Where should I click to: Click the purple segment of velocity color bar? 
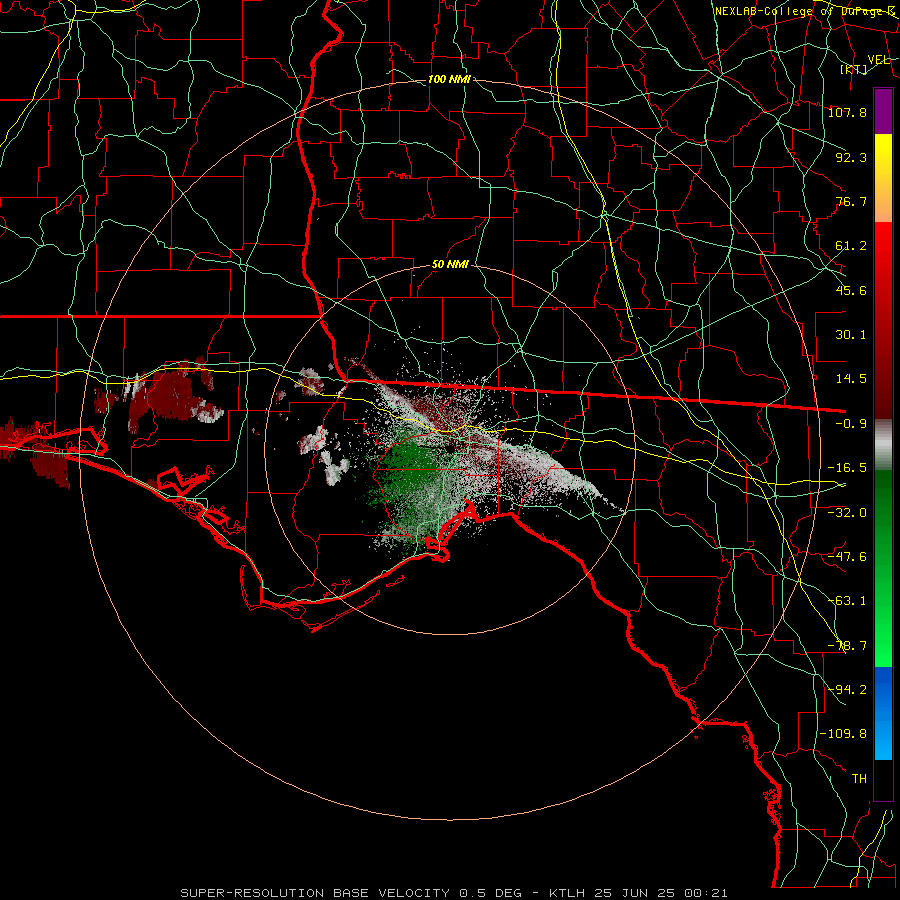(x=883, y=111)
